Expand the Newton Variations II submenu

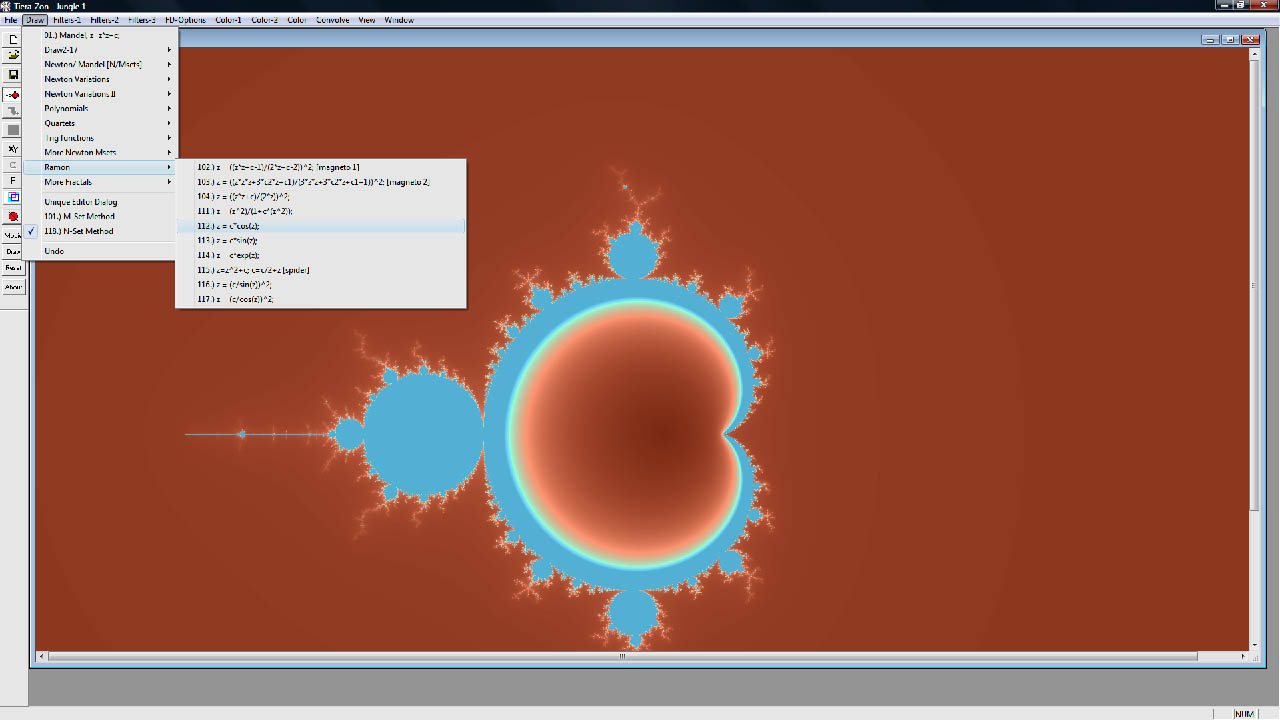click(x=100, y=94)
